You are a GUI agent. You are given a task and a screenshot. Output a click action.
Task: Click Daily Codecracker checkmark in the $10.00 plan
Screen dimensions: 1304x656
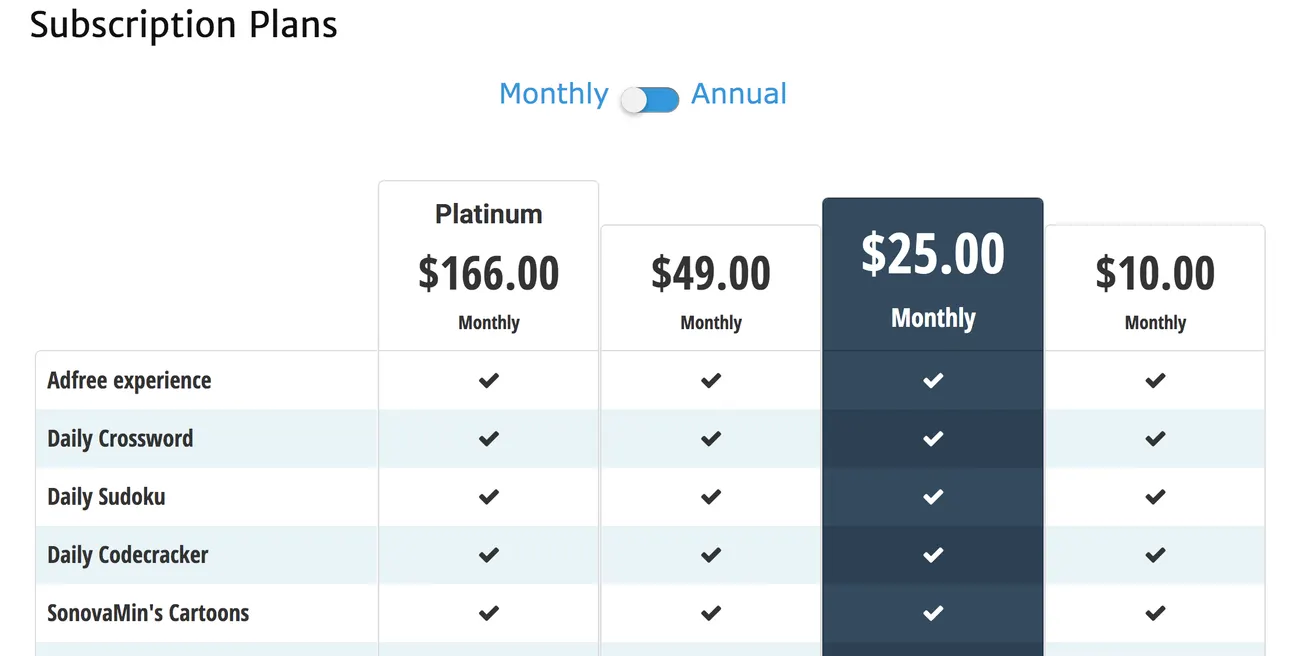[x=1155, y=555]
